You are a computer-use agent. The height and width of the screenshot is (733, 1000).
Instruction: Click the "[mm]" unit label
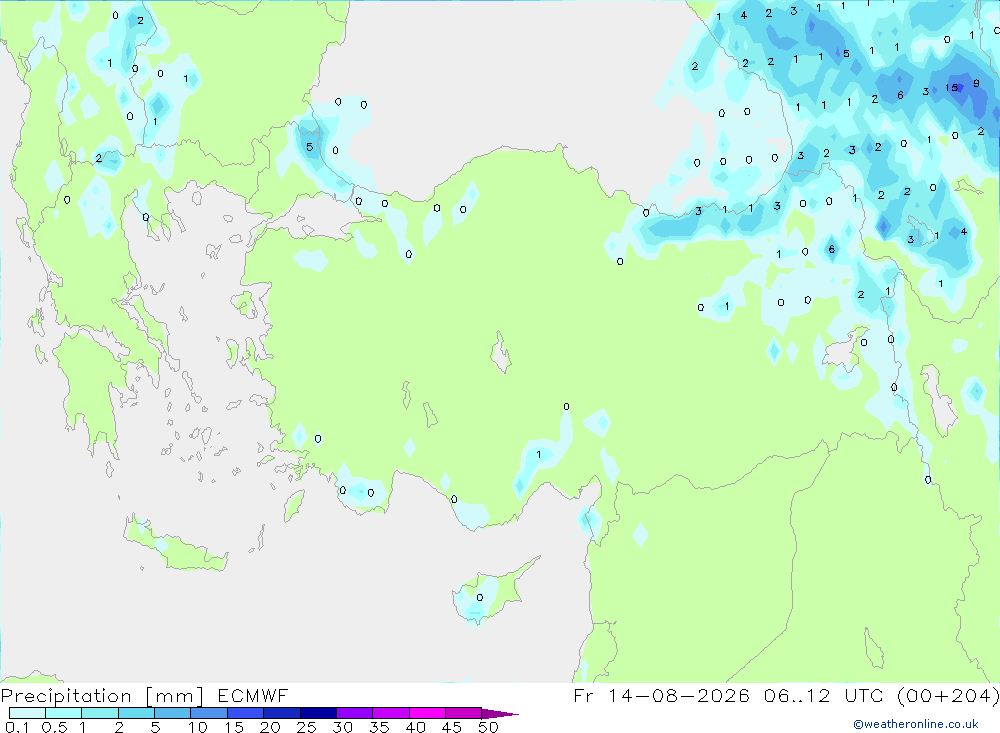point(174,696)
